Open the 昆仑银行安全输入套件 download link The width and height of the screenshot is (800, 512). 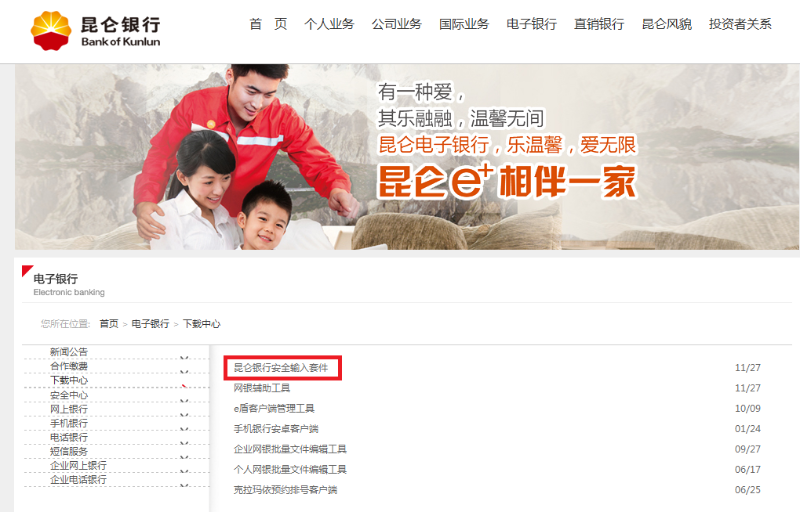(281, 368)
